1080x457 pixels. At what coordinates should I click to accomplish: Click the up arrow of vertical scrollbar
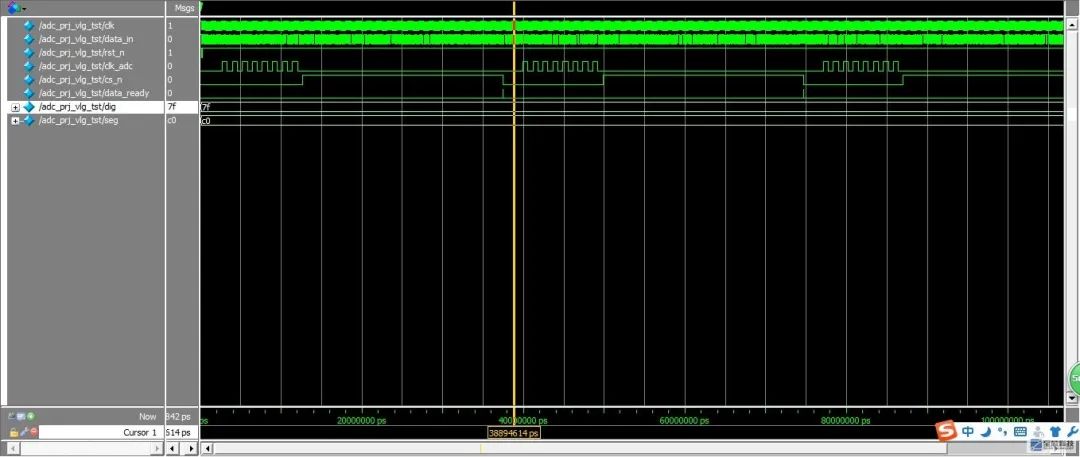click(x=1071, y=25)
